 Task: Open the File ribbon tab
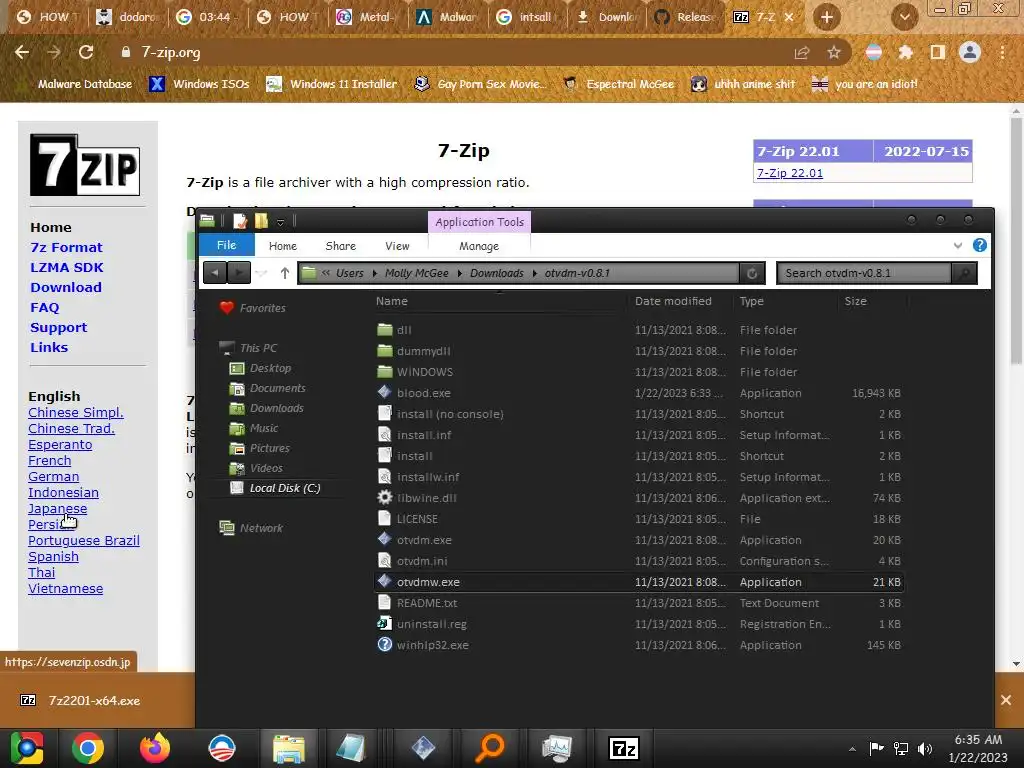pyautogui.click(x=226, y=245)
